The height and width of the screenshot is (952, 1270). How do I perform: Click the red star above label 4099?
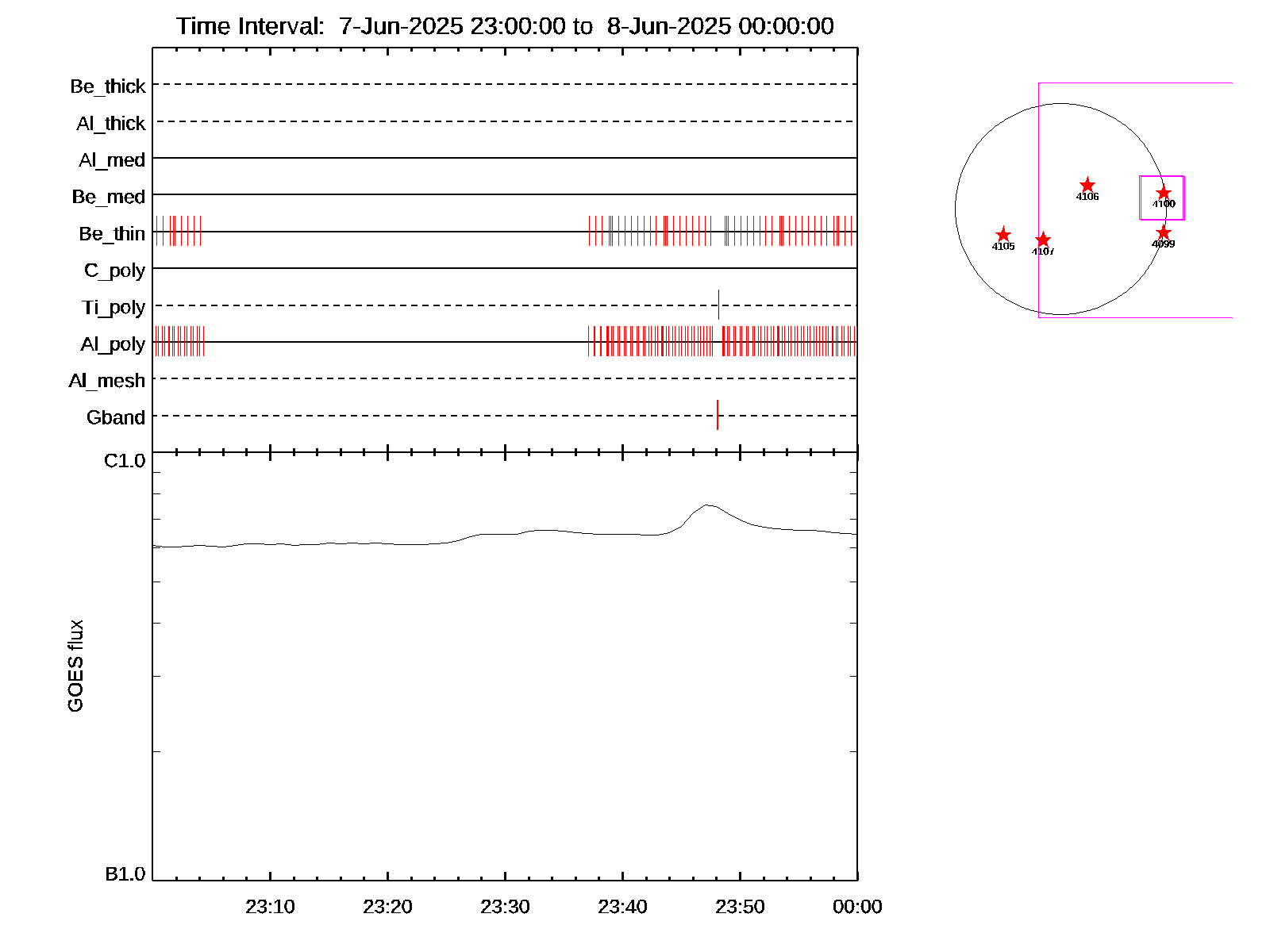pyautogui.click(x=1164, y=232)
